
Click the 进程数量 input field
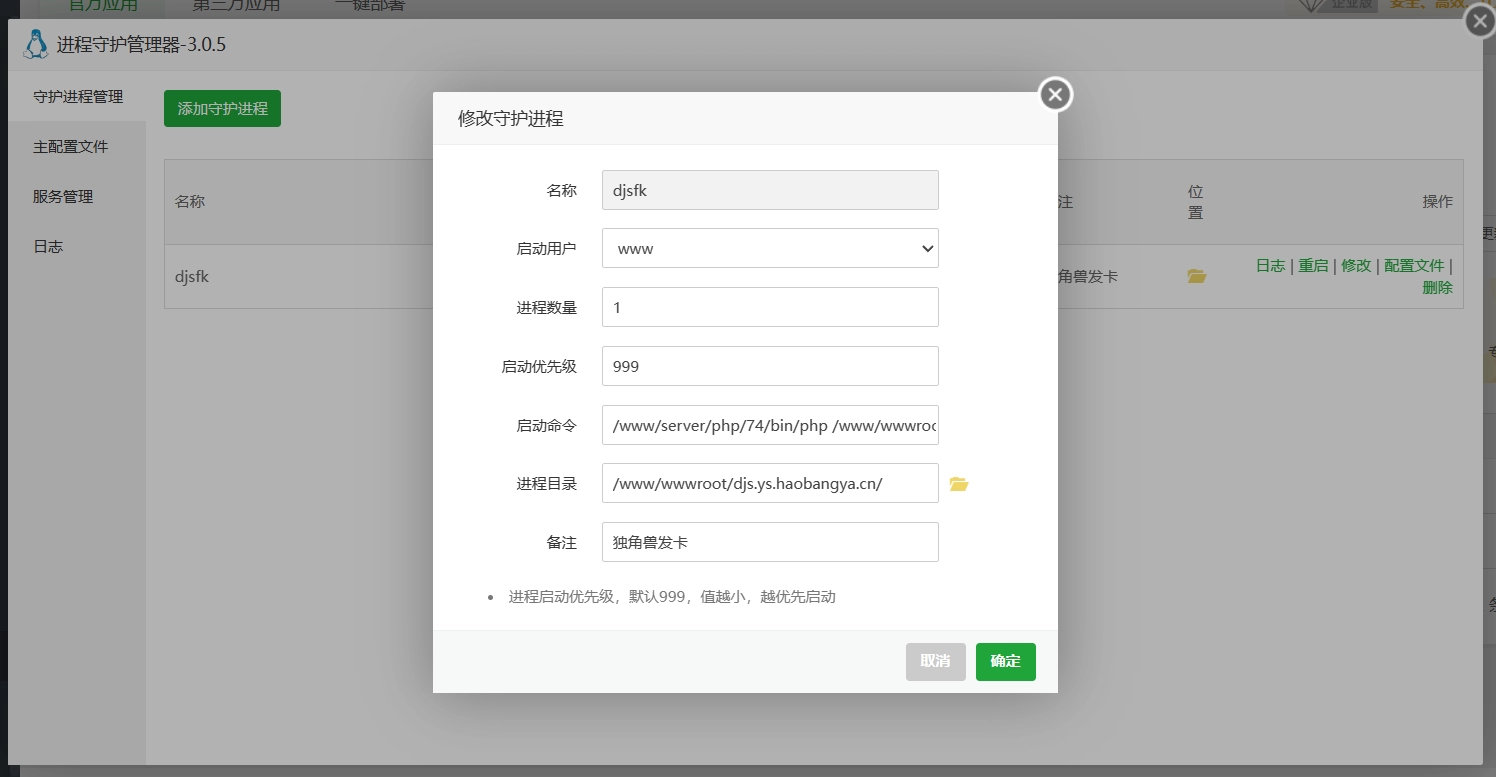click(770, 307)
